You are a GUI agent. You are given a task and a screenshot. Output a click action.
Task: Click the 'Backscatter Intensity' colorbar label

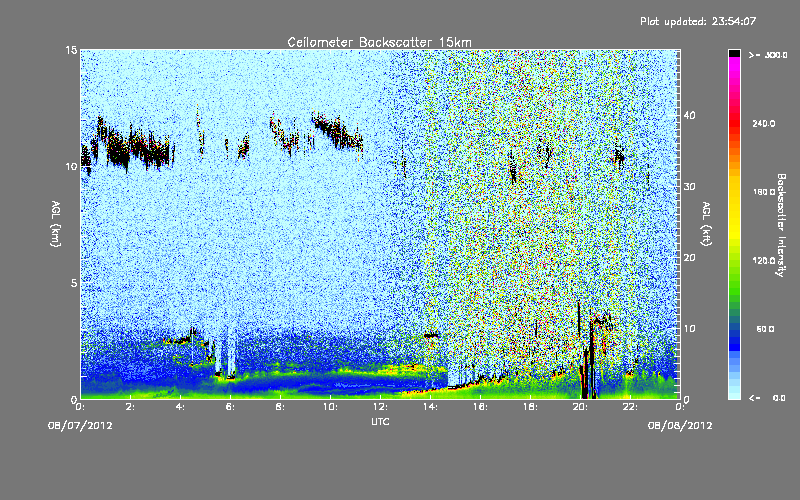point(780,225)
